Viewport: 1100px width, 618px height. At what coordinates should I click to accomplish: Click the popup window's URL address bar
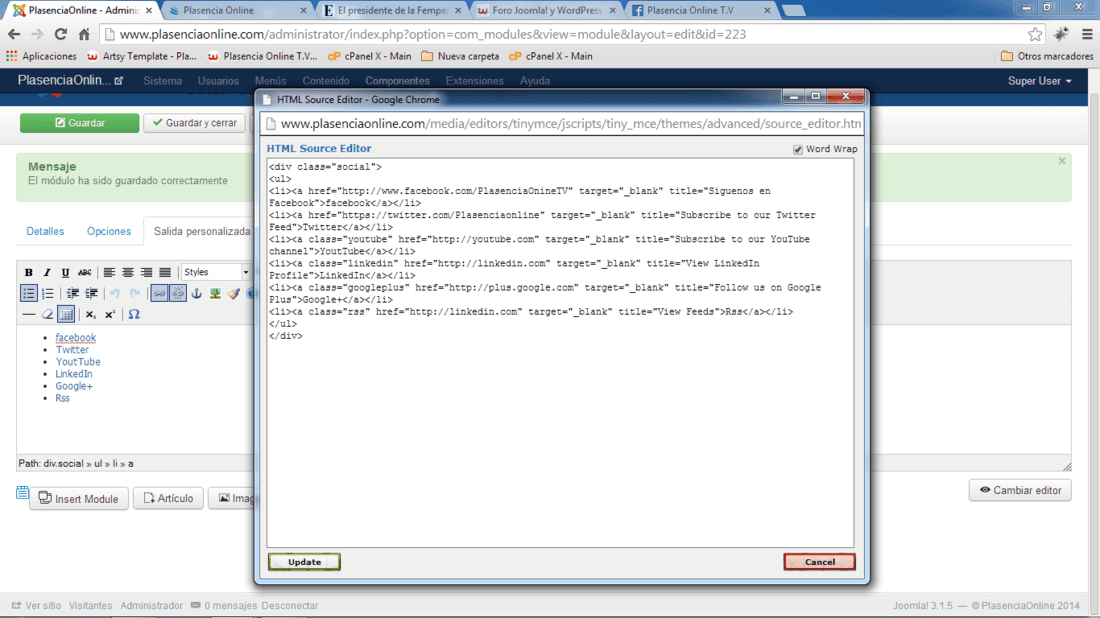(562, 123)
